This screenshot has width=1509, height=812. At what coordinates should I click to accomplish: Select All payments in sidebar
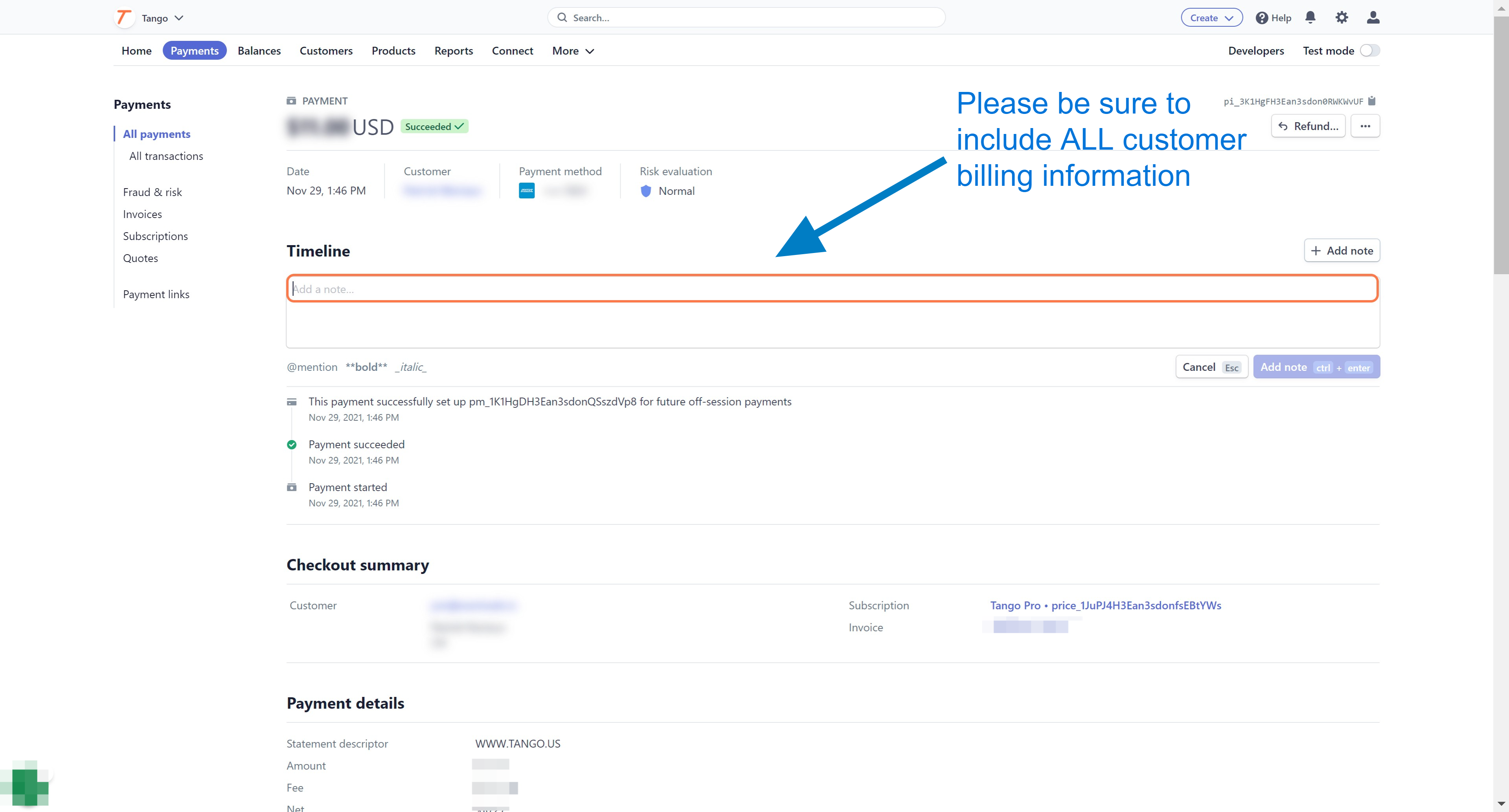156,134
